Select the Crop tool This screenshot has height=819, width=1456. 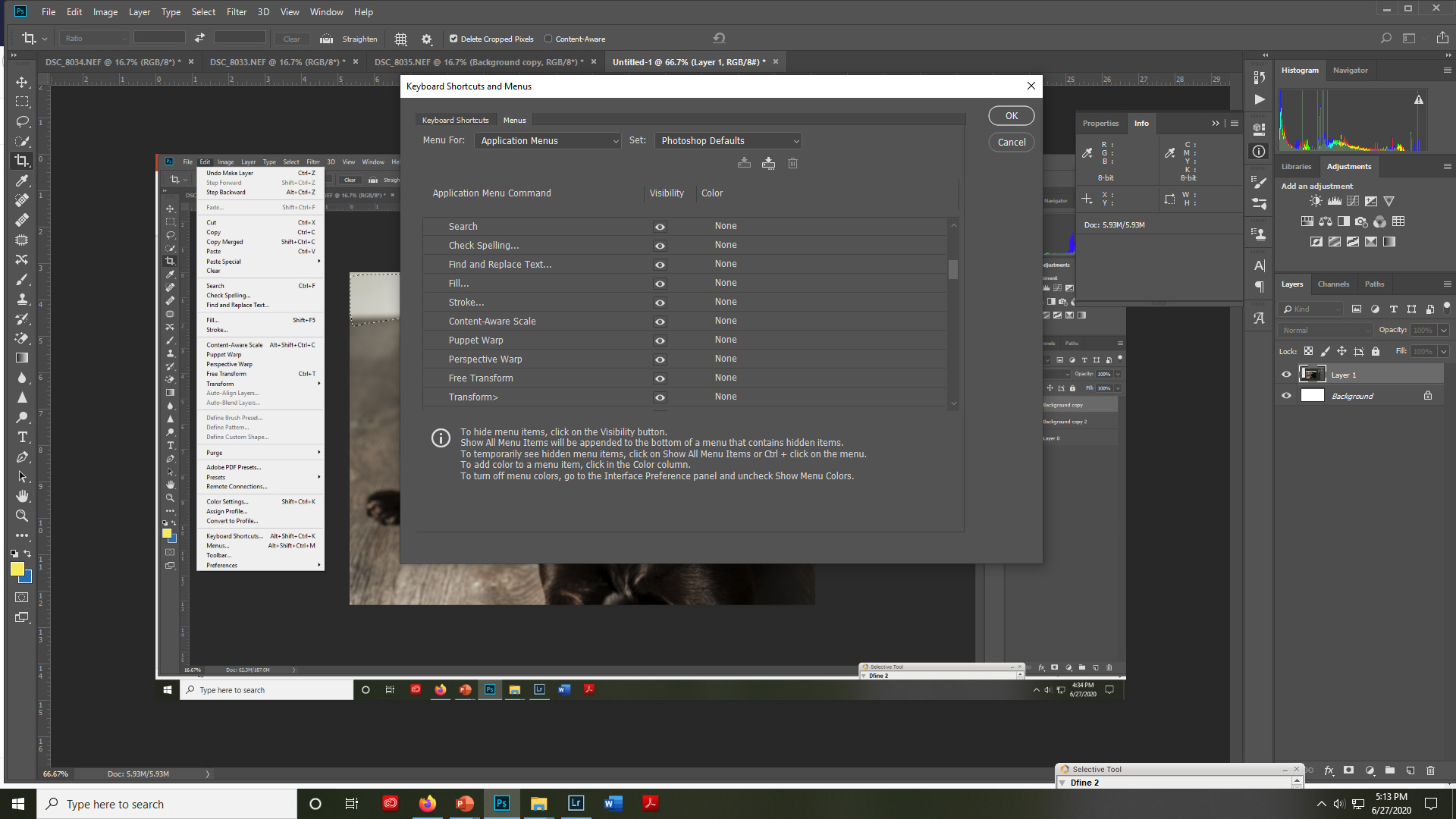[22, 161]
